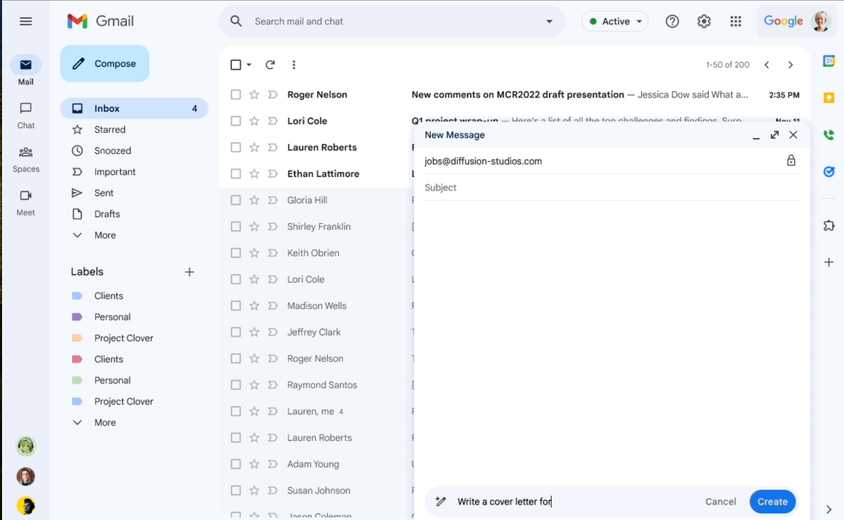Open Calendar in the right side panel
Image resolution: width=844 pixels, height=520 pixels.
point(829,61)
